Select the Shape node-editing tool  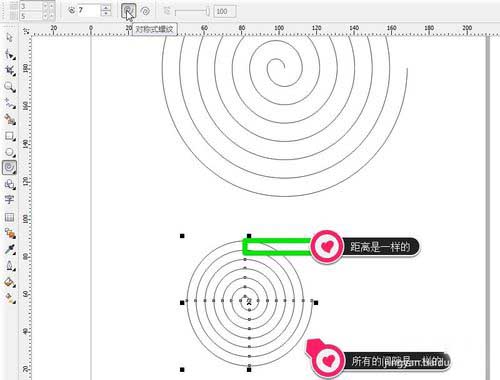[9, 54]
